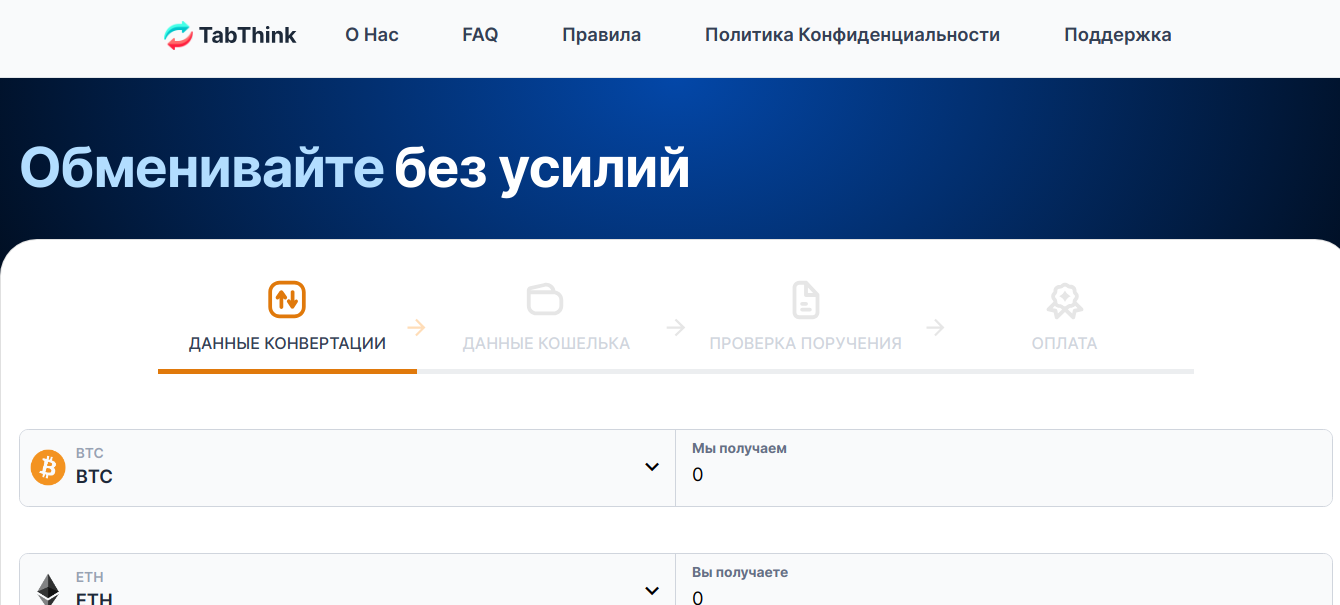1340x605 pixels.
Task: Expand the BTC selector chevron
Action: [652, 467]
